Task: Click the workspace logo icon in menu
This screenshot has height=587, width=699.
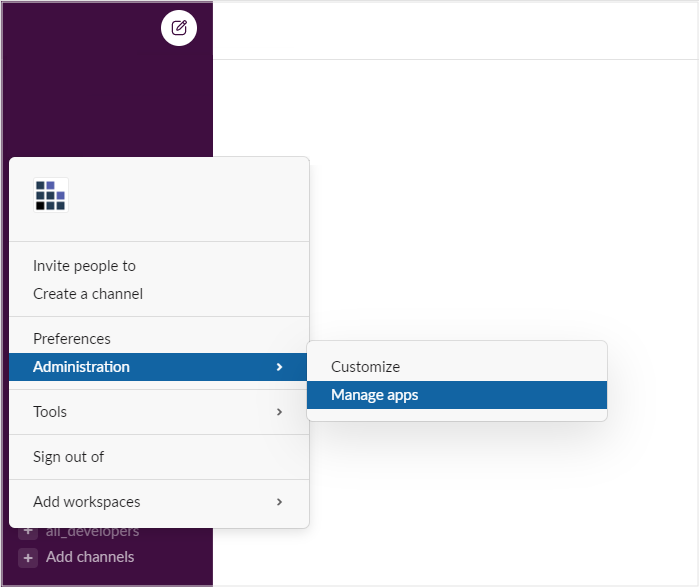Action: tap(50, 195)
